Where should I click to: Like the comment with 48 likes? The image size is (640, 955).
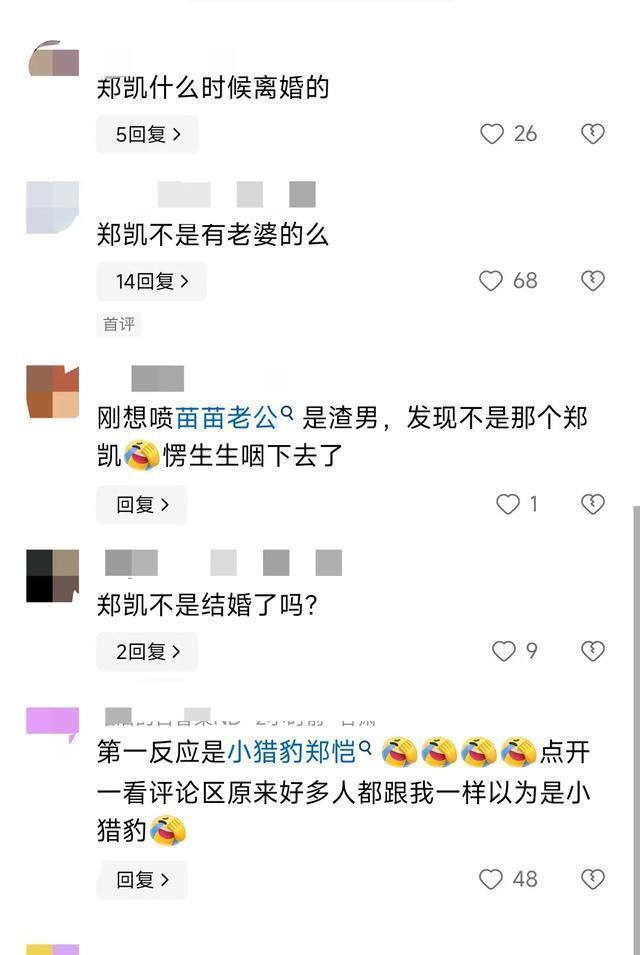(491, 879)
